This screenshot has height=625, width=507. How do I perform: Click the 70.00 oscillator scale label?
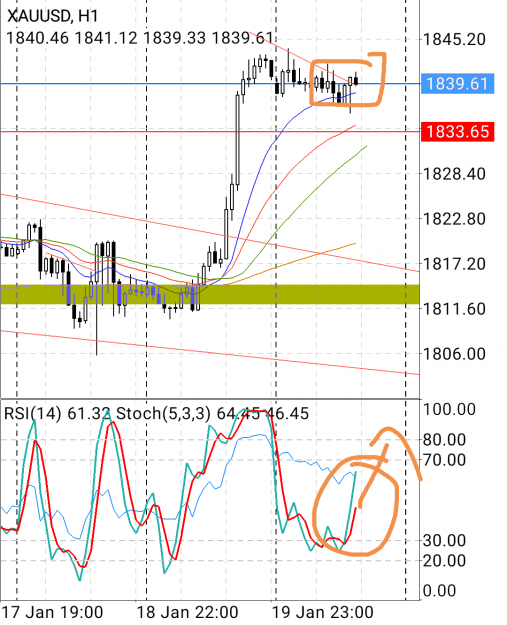[444, 460]
